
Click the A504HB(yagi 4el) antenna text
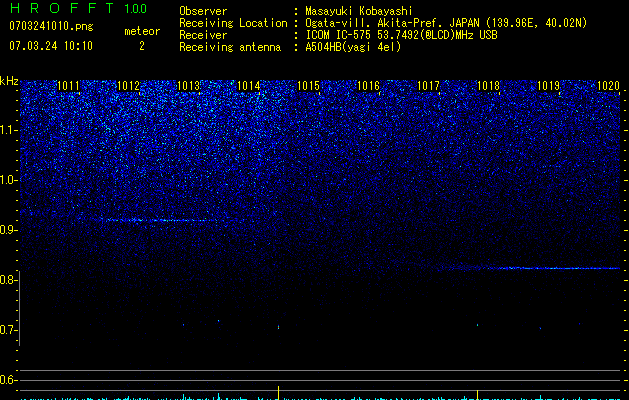tap(353, 47)
